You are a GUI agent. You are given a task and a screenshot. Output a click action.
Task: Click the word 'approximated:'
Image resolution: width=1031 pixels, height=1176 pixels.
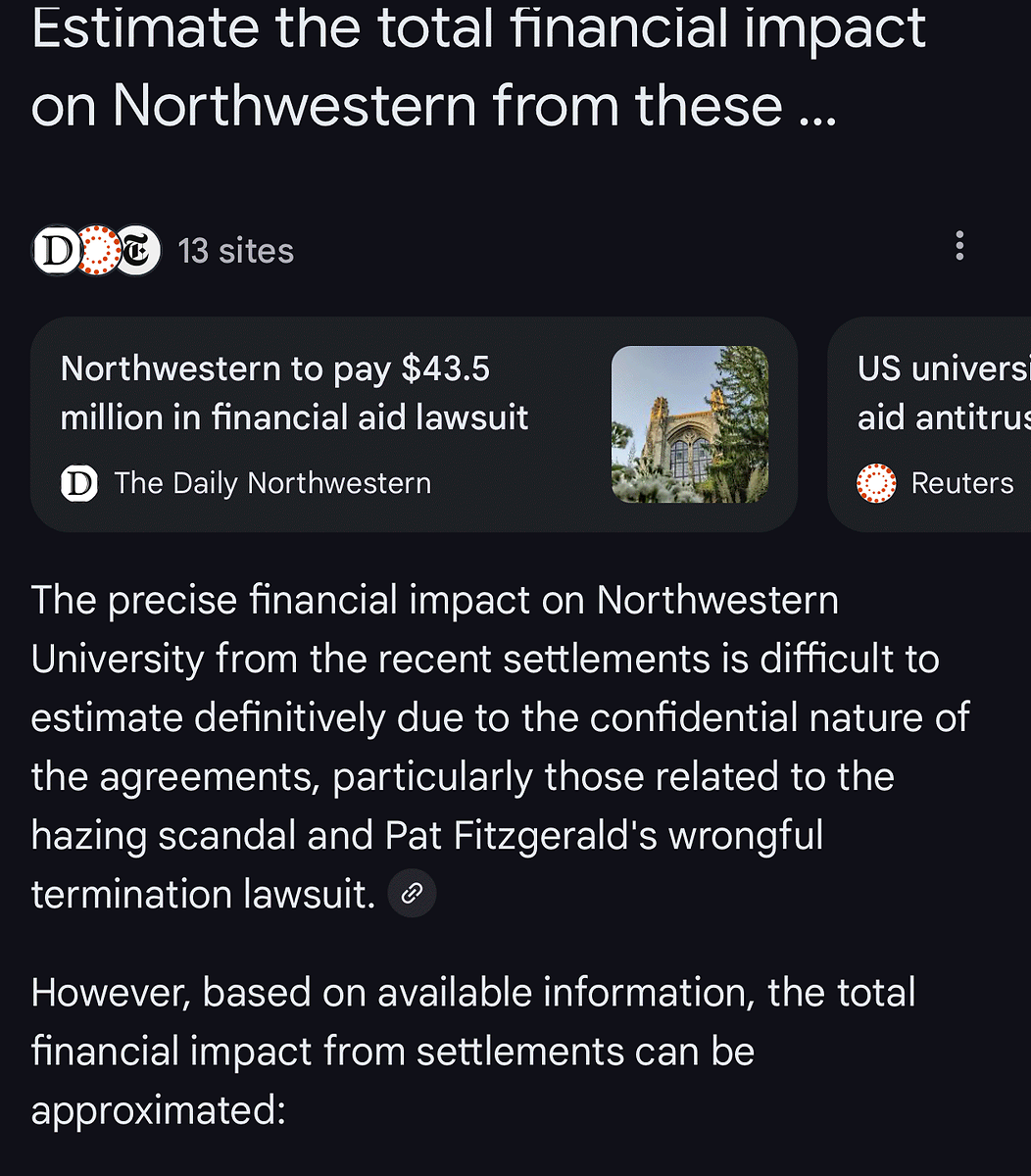[x=158, y=1109]
